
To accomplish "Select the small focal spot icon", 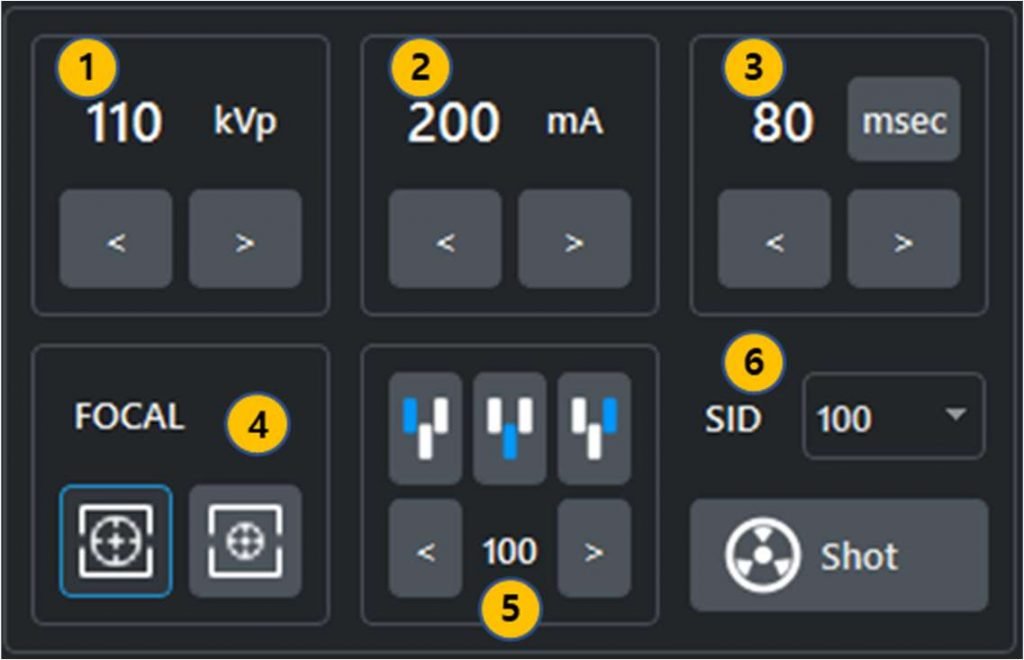I will tap(245, 541).
